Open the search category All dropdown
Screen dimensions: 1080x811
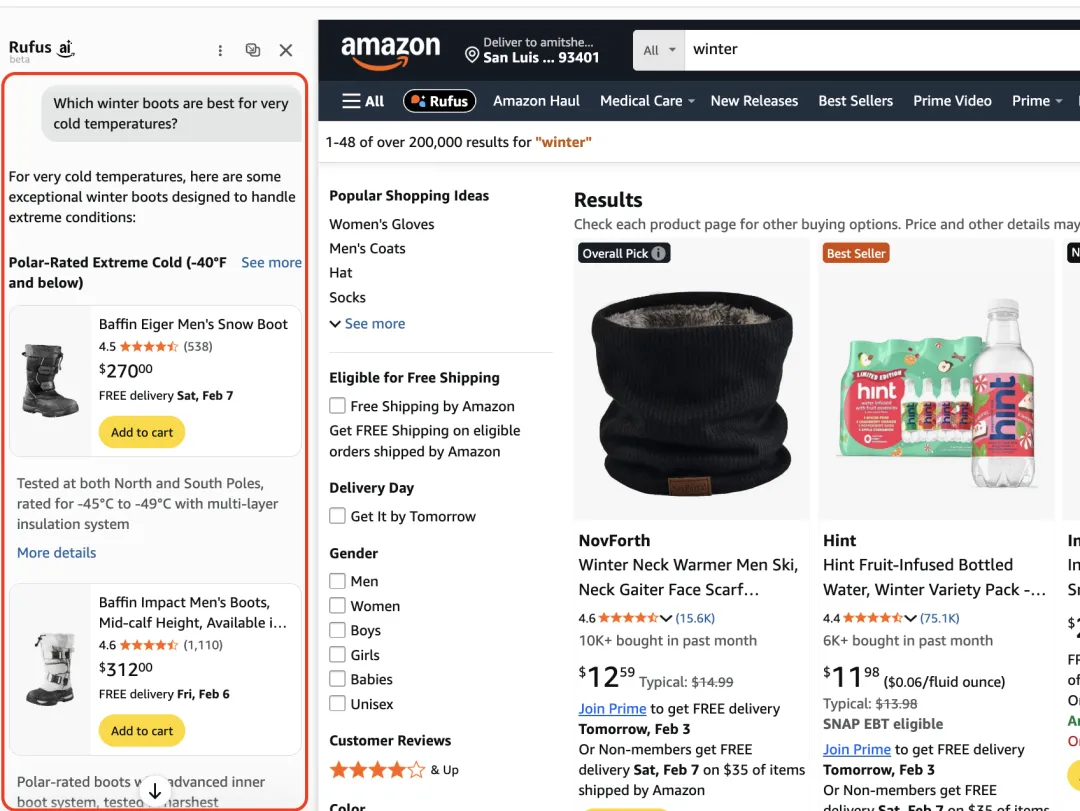click(659, 50)
